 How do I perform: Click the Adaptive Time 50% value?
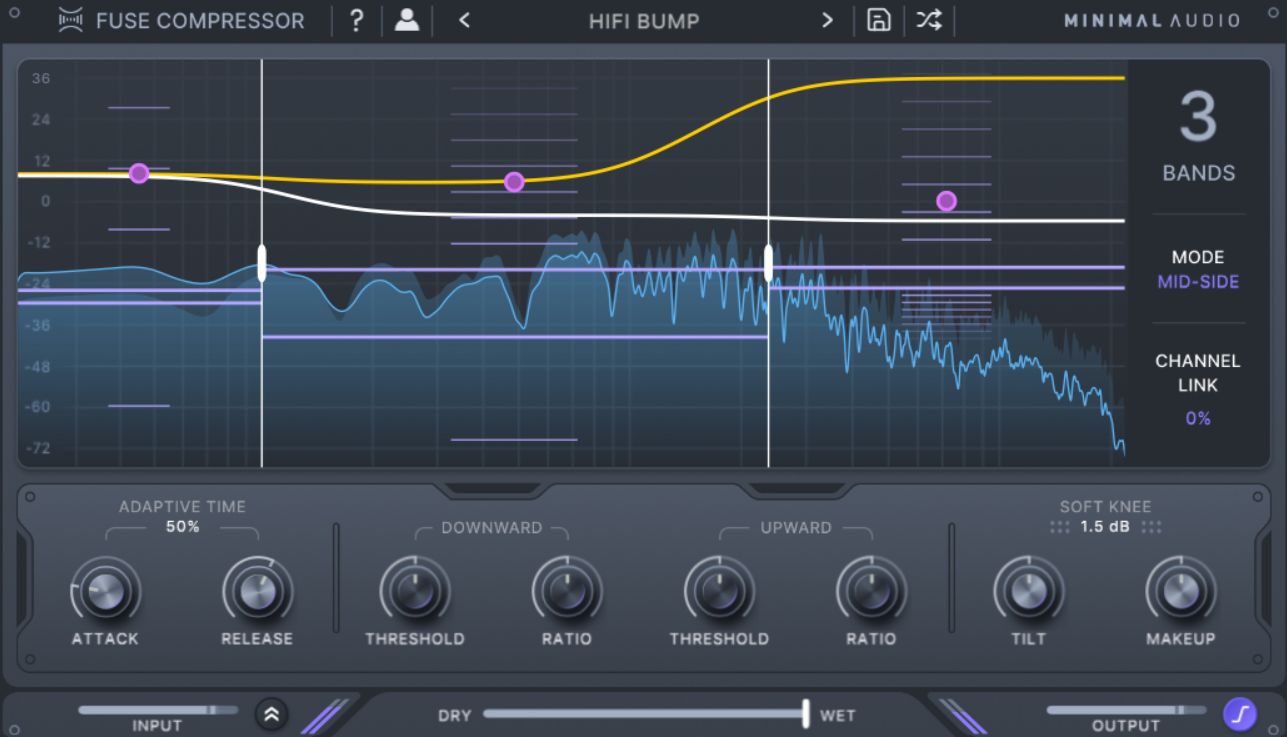click(x=182, y=526)
